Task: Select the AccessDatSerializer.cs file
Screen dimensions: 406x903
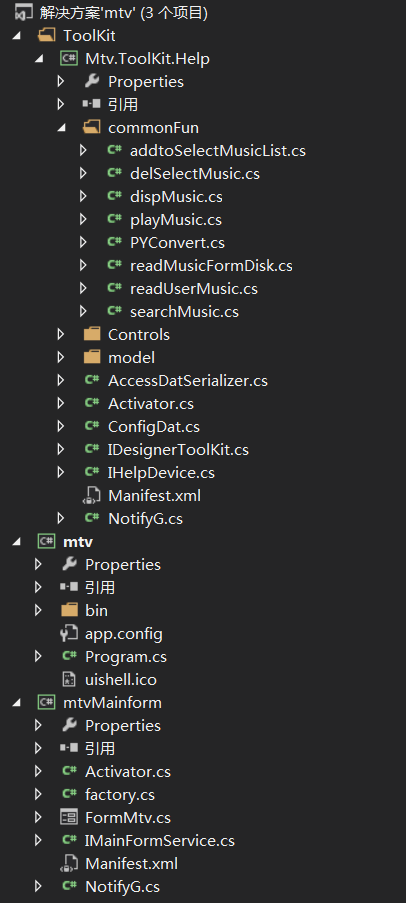Action: pyautogui.click(x=188, y=381)
